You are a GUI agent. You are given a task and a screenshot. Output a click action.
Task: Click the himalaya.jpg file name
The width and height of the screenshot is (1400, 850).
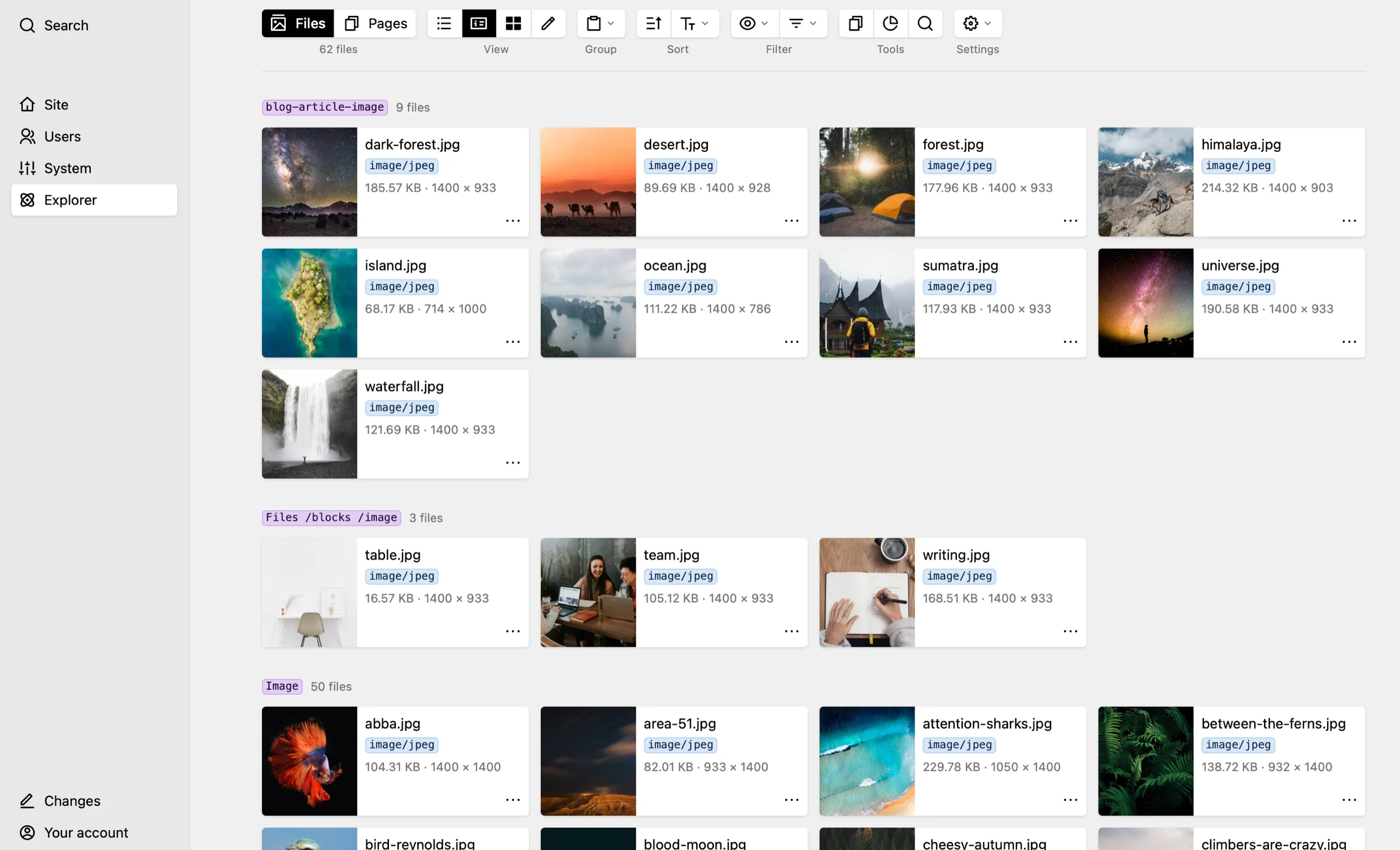(1241, 144)
